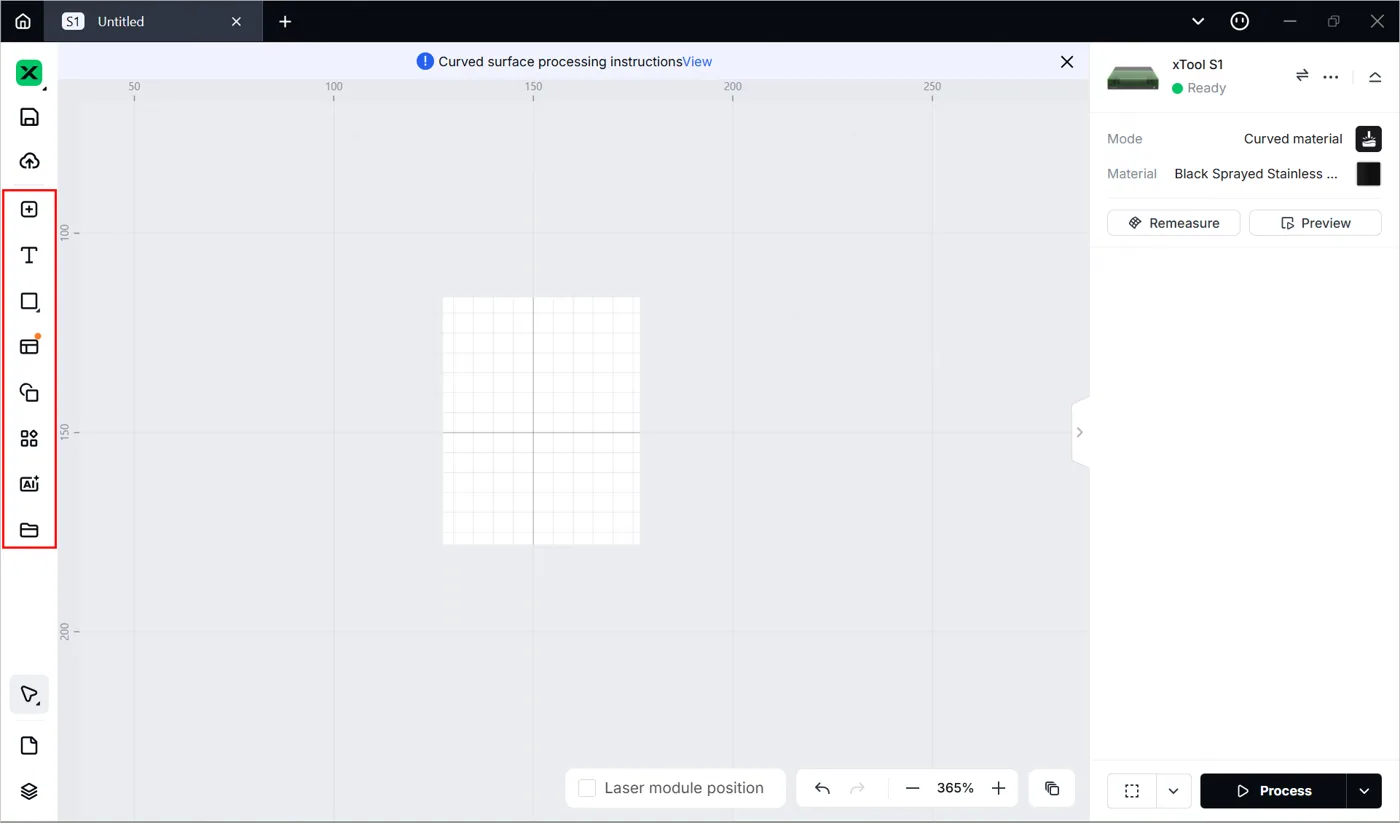This screenshot has width=1400, height=823.
Task: Open the canvas page icon
Action: click(29, 746)
